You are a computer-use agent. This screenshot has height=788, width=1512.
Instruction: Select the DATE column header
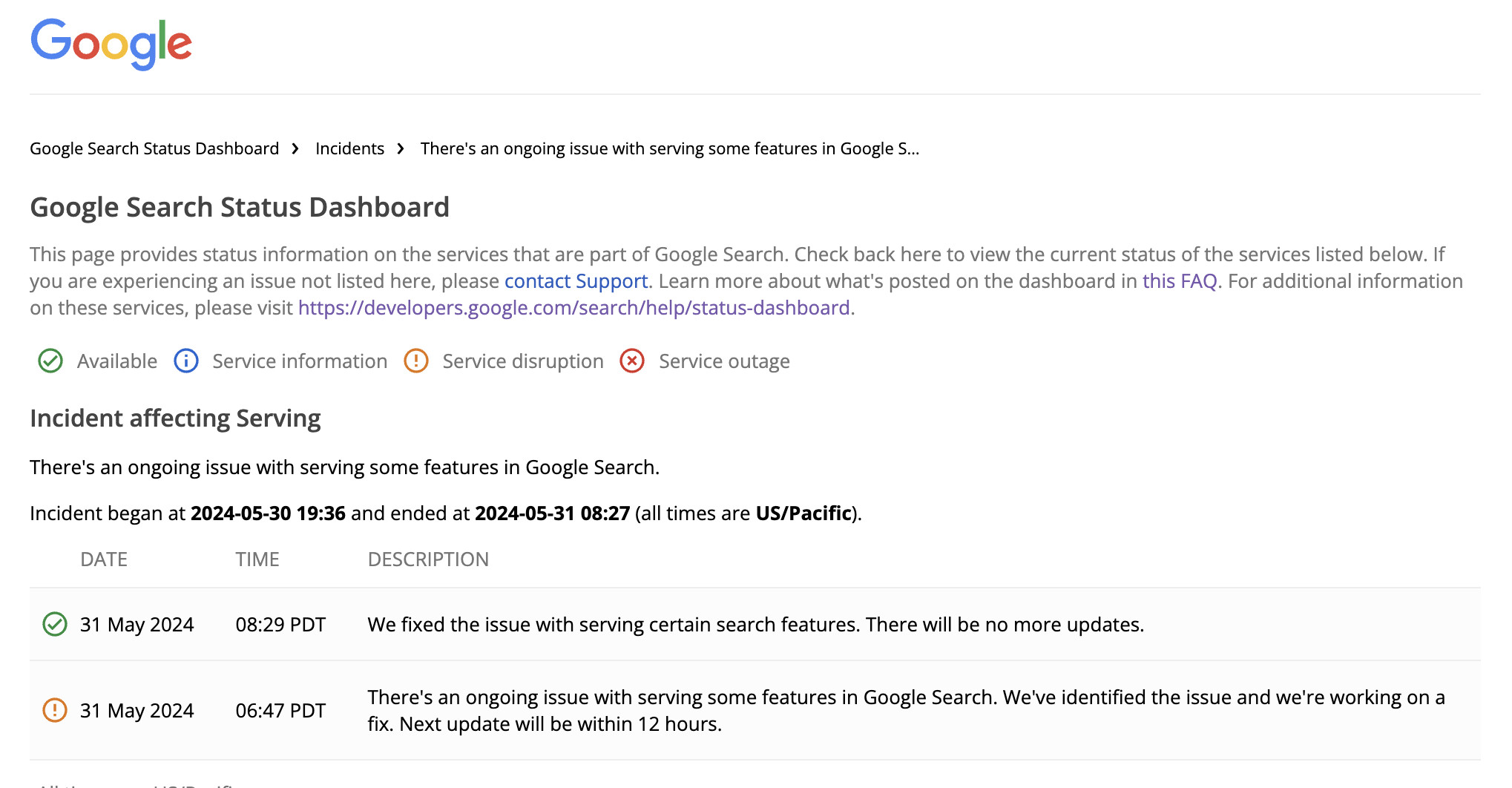pyautogui.click(x=104, y=559)
